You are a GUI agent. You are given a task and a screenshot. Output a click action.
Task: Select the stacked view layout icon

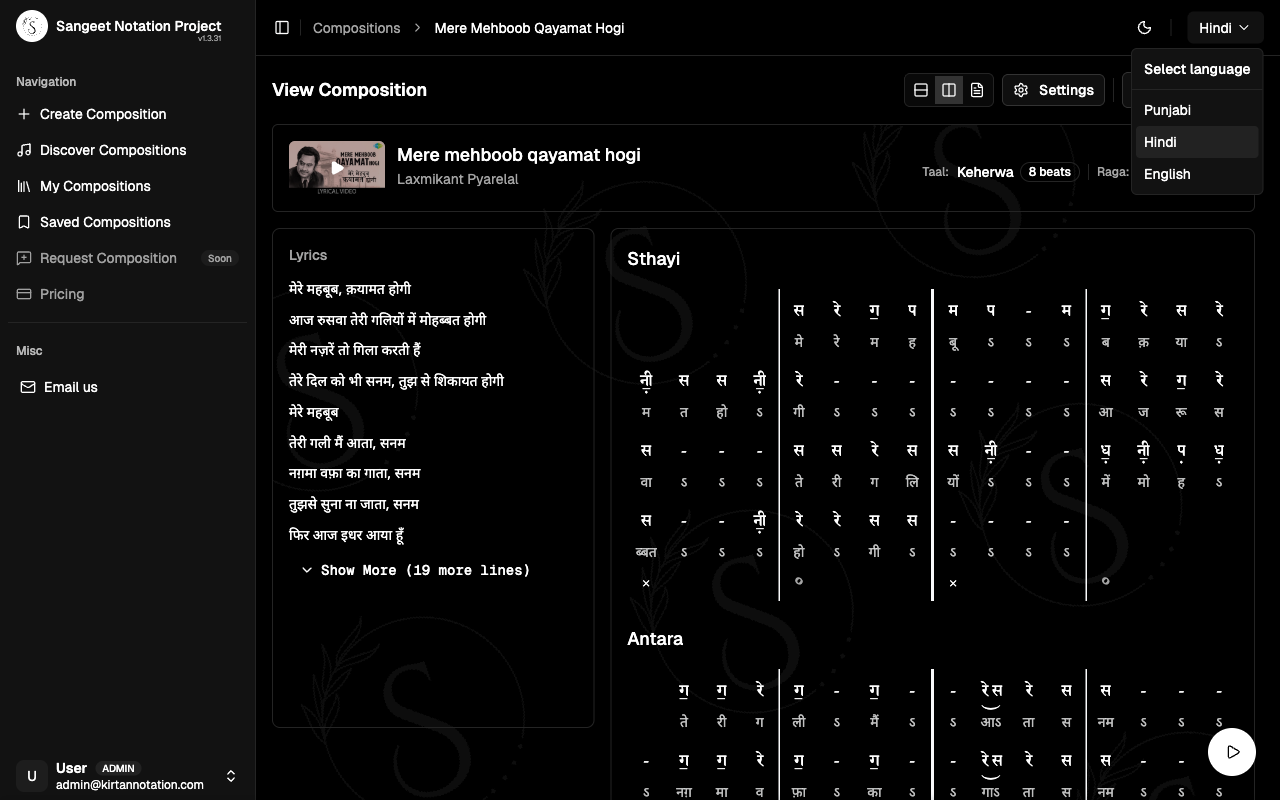pyautogui.click(x=921, y=90)
